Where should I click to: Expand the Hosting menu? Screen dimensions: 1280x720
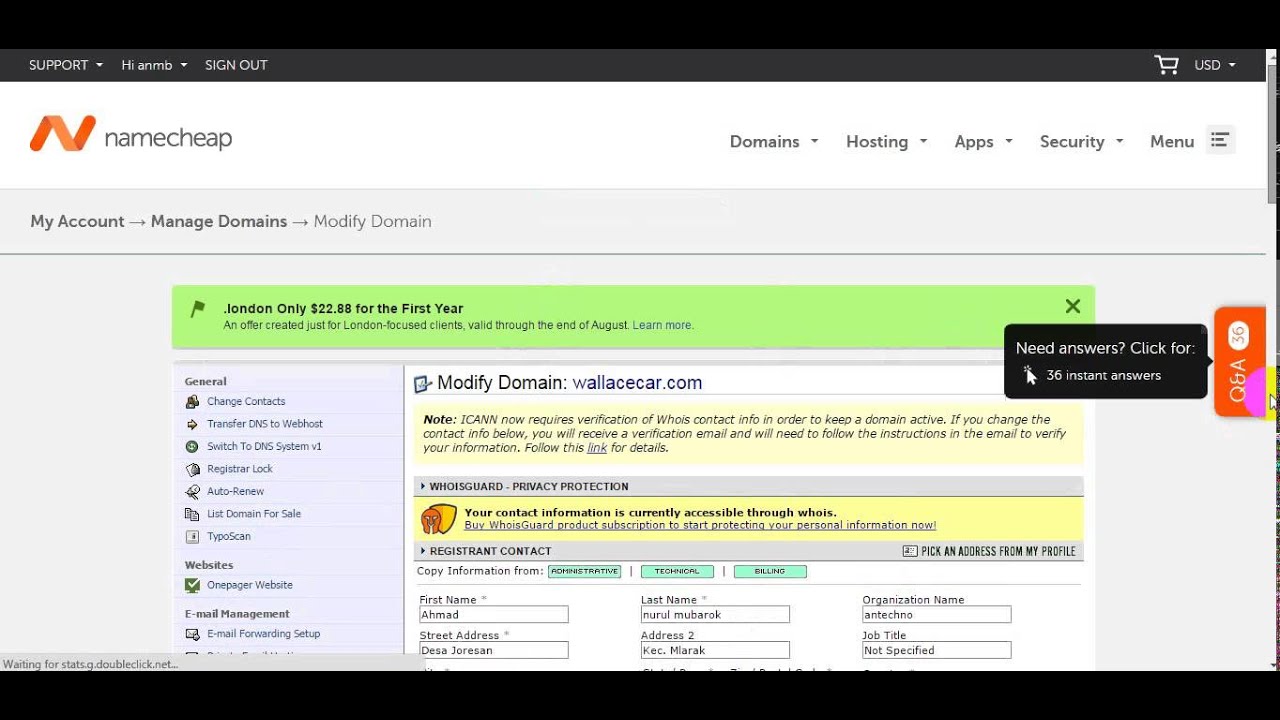click(x=887, y=141)
